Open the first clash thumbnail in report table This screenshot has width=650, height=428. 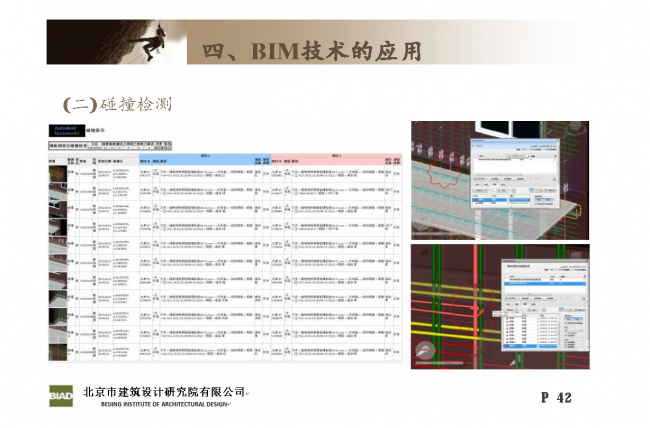(58, 176)
